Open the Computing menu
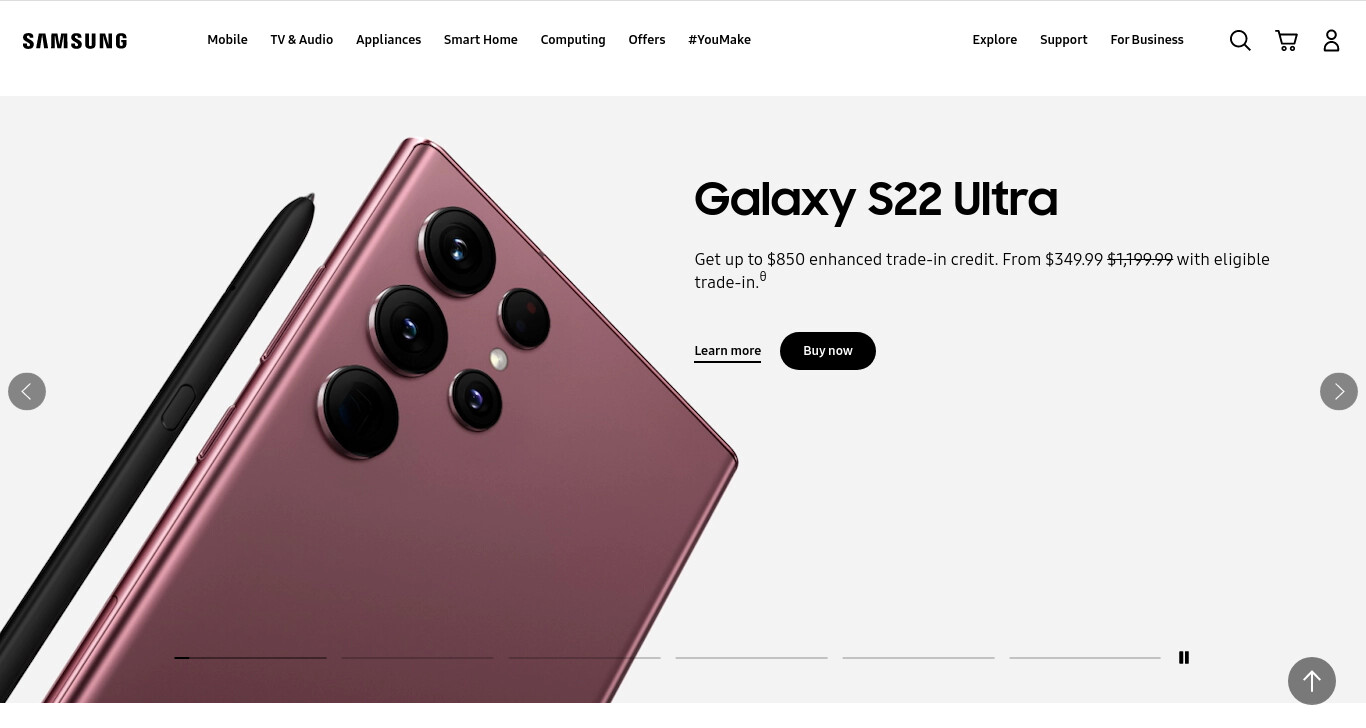Image resolution: width=1366 pixels, height=728 pixels. coord(573,40)
